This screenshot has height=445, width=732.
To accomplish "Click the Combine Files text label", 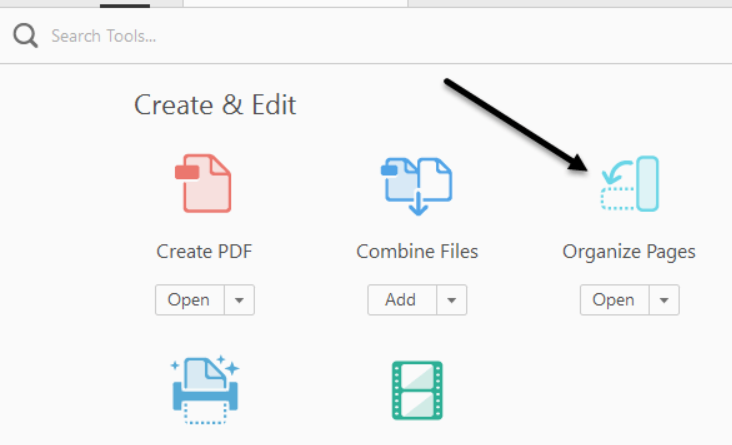I will [417, 252].
